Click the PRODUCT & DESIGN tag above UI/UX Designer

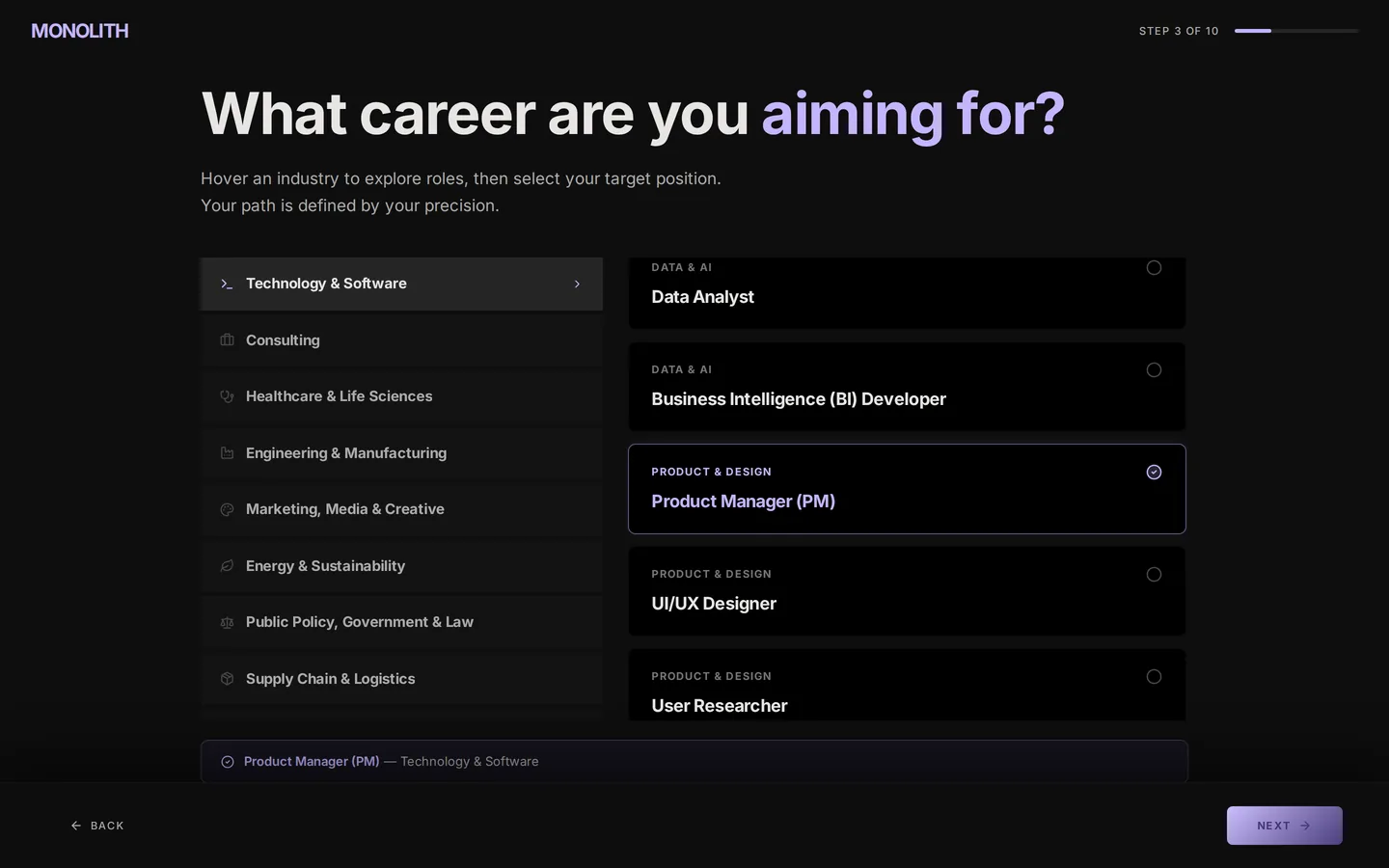[x=712, y=574]
